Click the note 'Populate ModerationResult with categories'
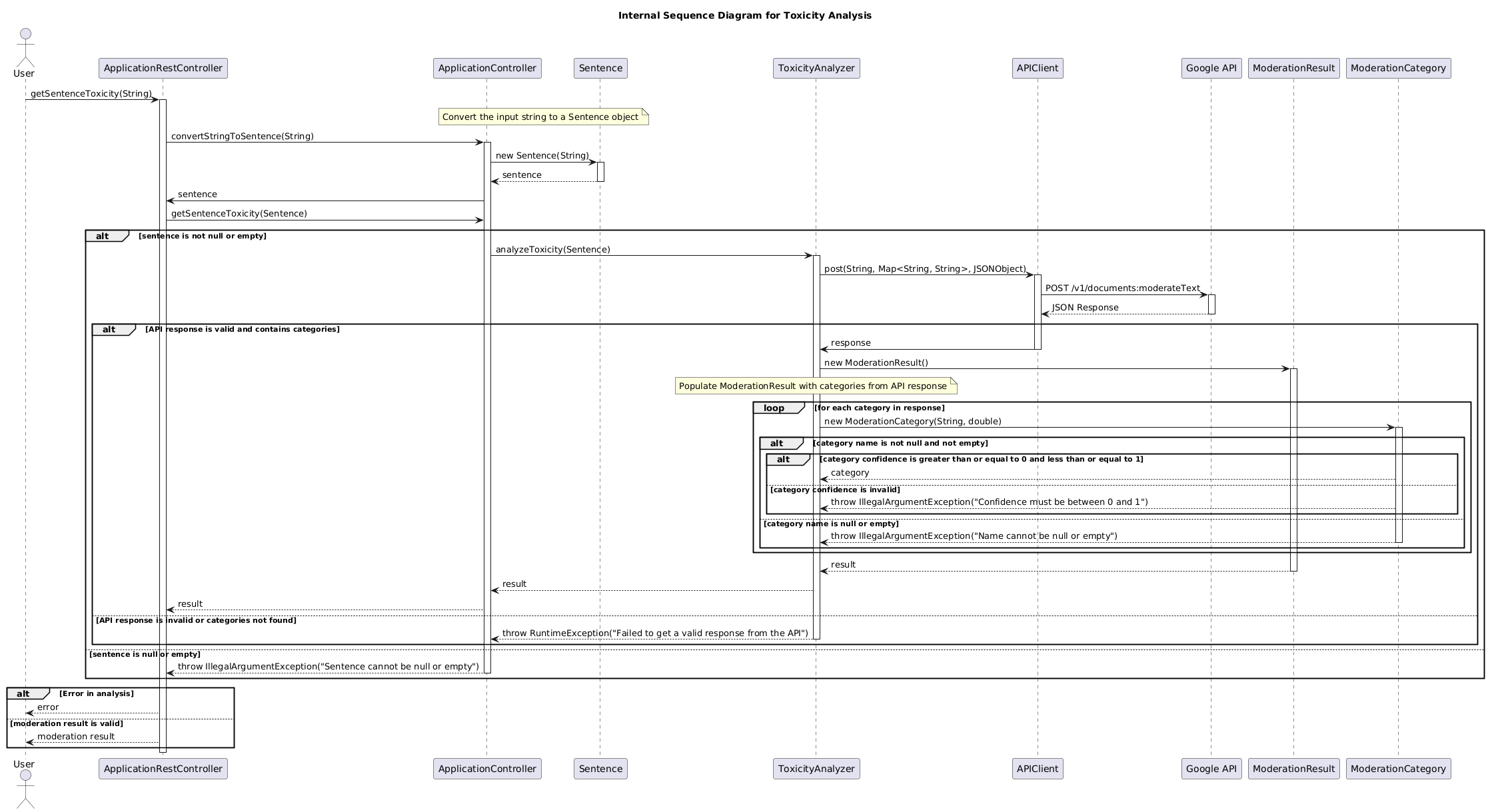Screen dimensions: 1488x812 [x=815, y=386]
